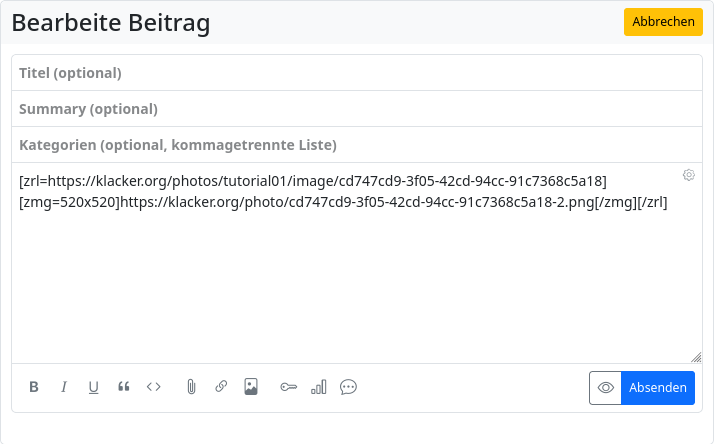Open editor settings gear icon

(689, 175)
